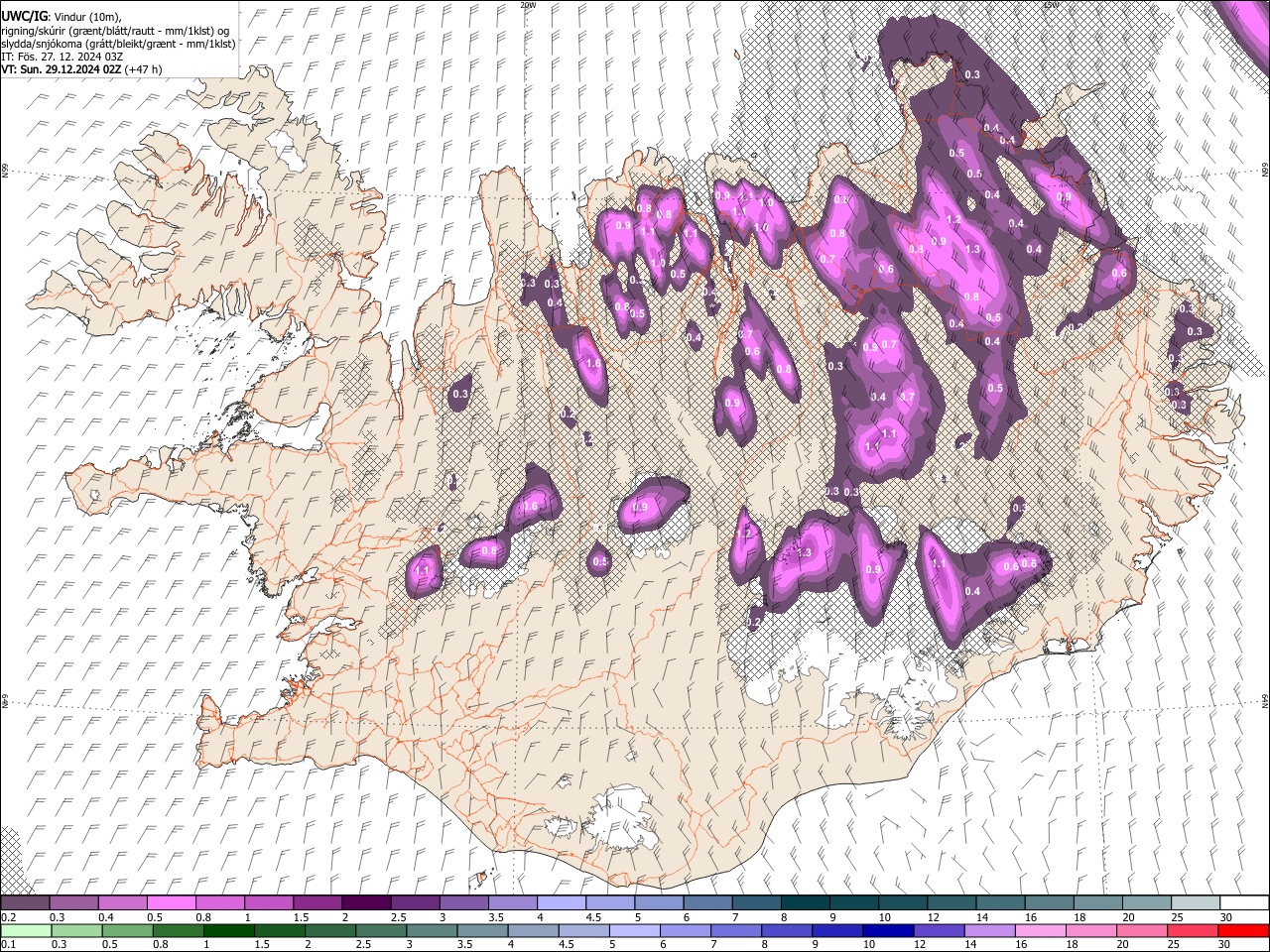Select the '64N' latitude label on the right edge
This screenshot has height=952, width=1270.
1265,699
